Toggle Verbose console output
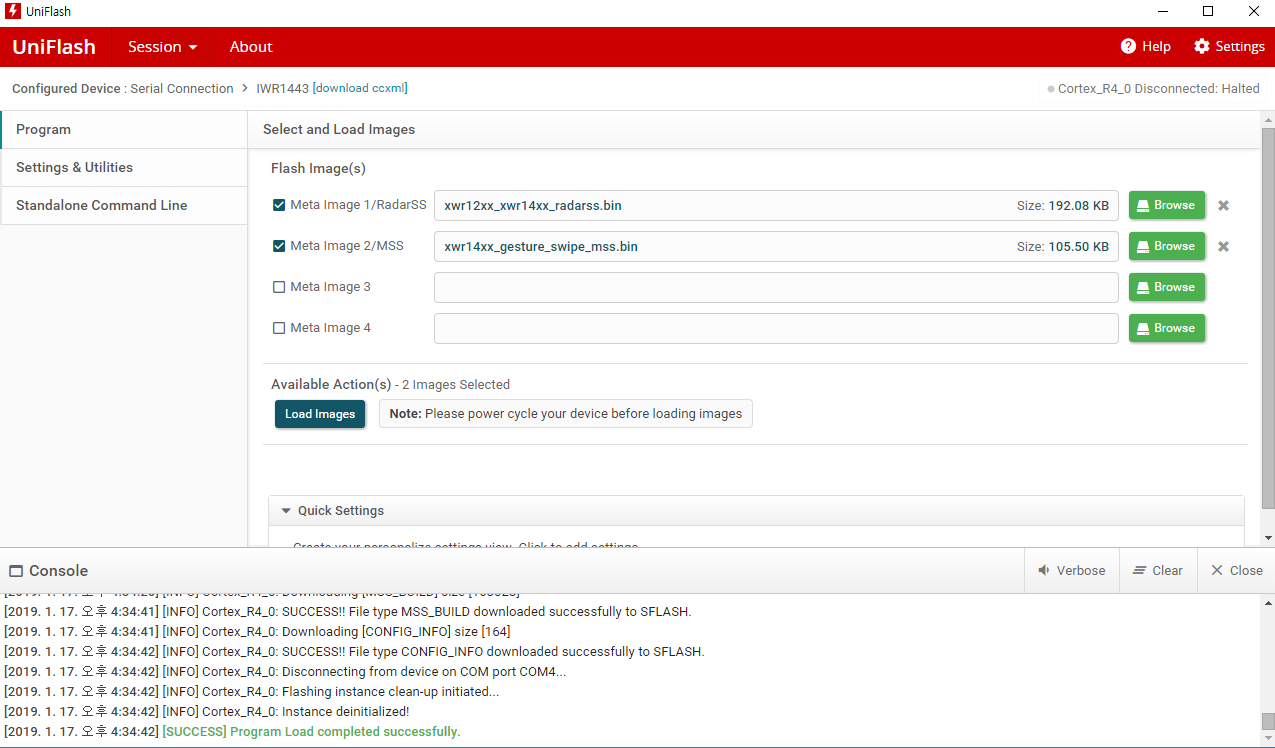Image resolution: width=1275 pixels, height=748 pixels. coord(1071,570)
